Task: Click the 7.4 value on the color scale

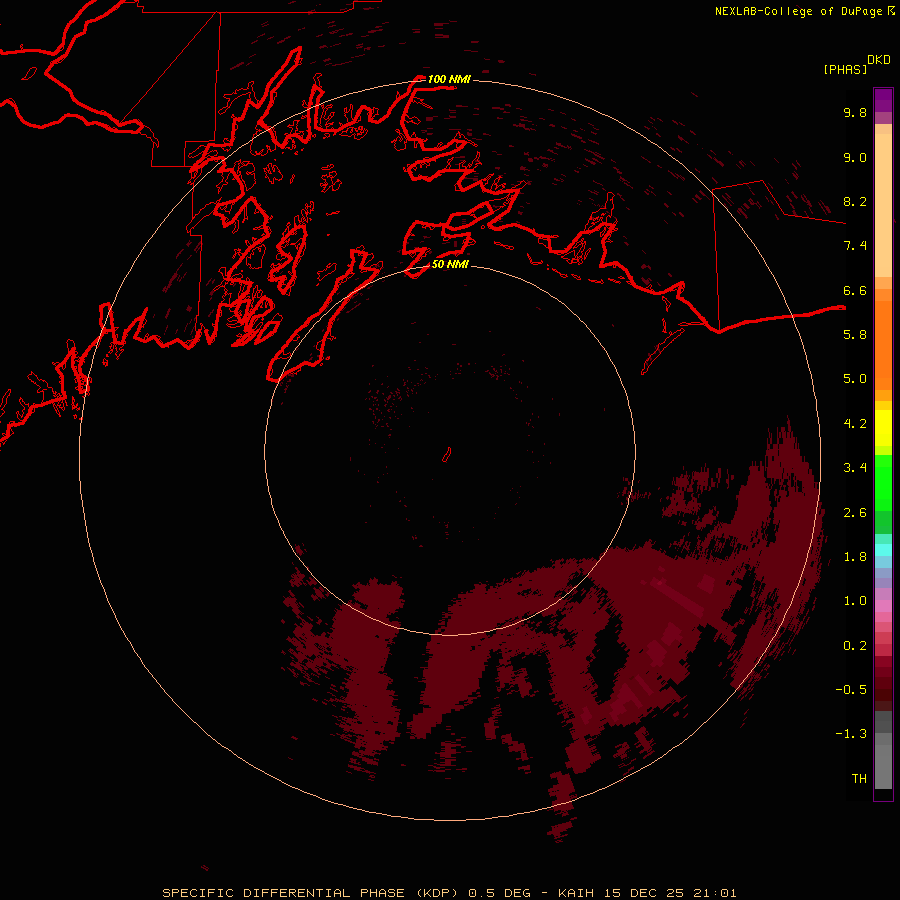Action: [x=855, y=246]
